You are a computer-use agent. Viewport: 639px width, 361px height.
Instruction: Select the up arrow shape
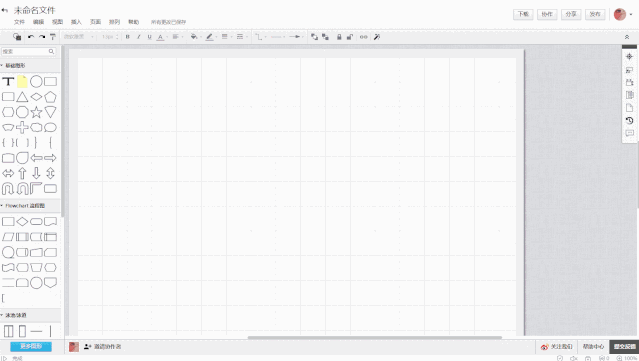pyautogui.click(x=22, y=173)
